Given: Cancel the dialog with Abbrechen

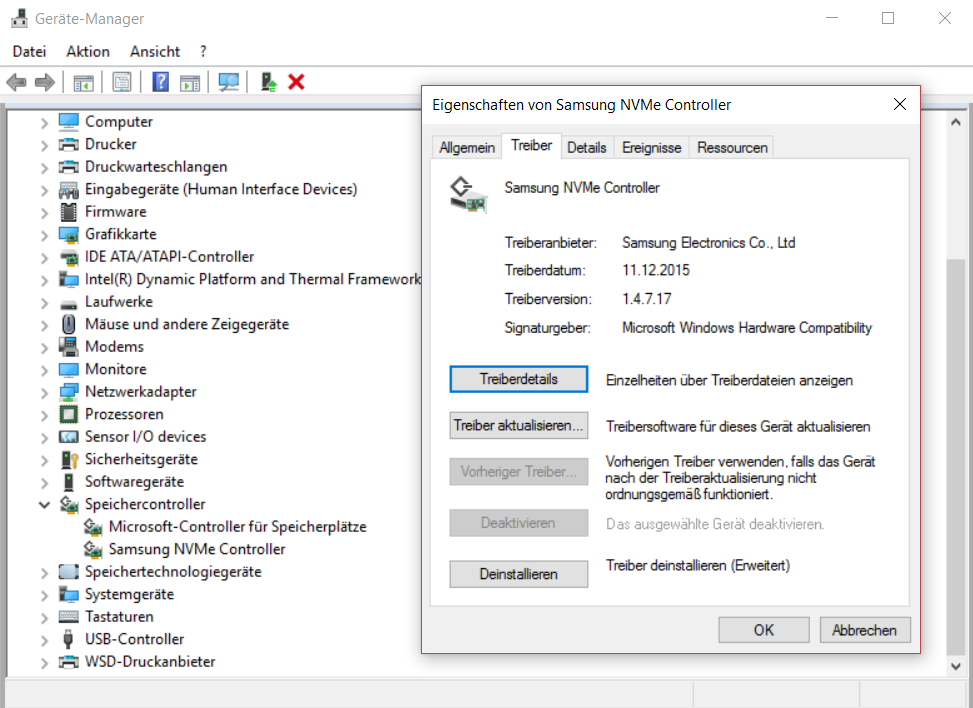Looking at the screenshot, I should click(865, 630).
